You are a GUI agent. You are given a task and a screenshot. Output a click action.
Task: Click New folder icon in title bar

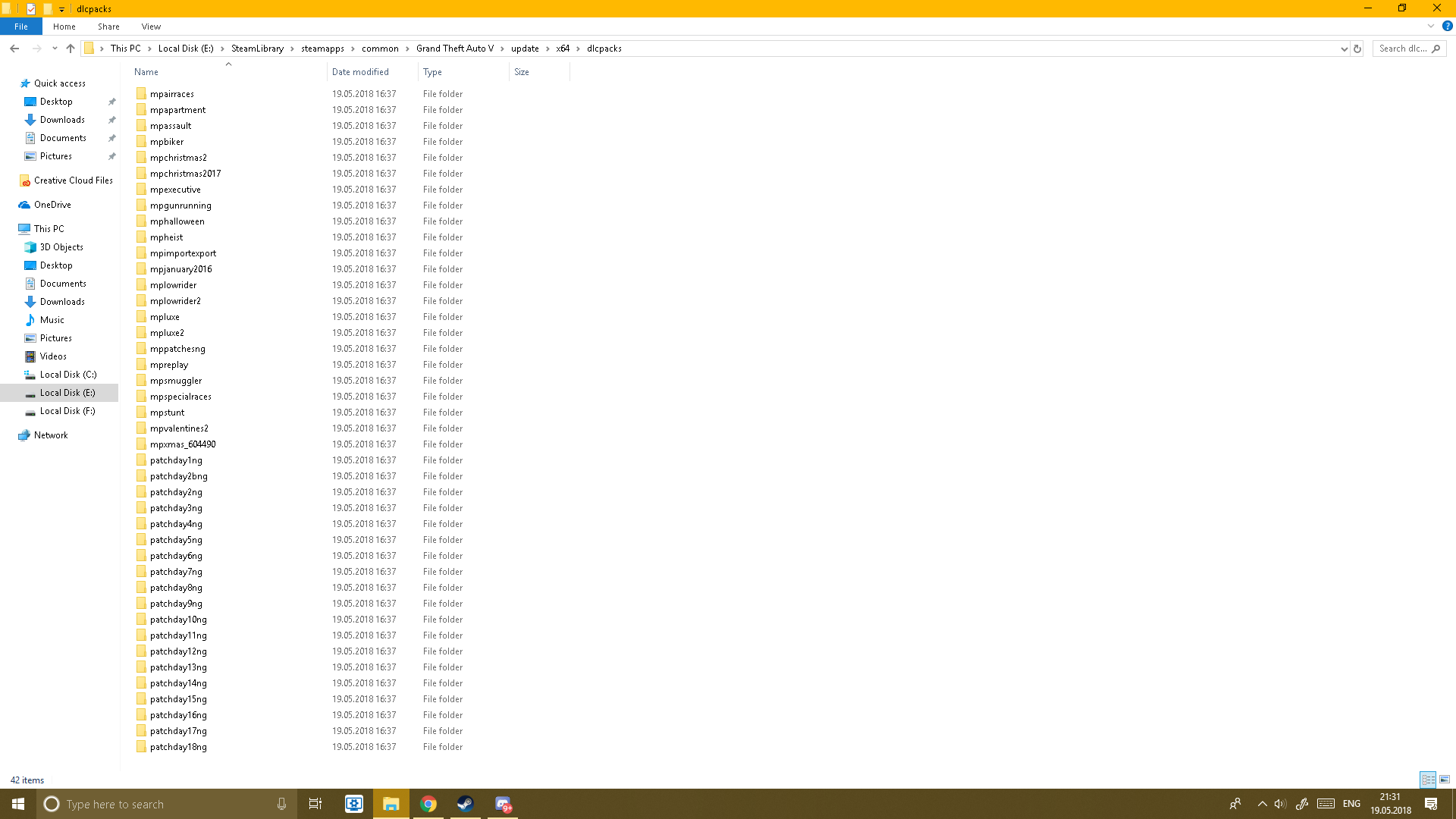coord(47,9)
